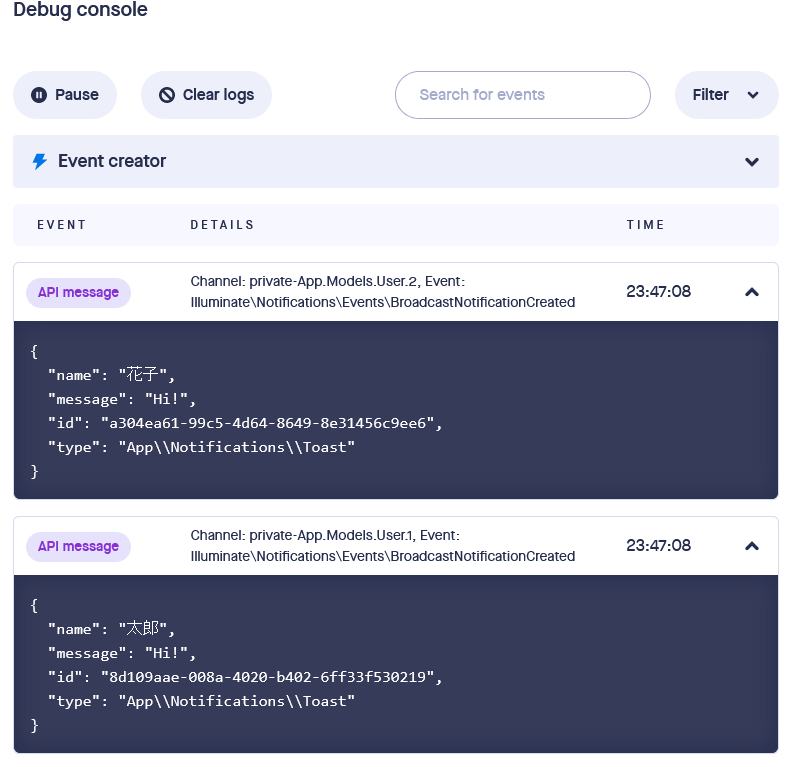Click the DETAILS column header
The width and height of the screenshot is (789, 767).
point(222,225)
